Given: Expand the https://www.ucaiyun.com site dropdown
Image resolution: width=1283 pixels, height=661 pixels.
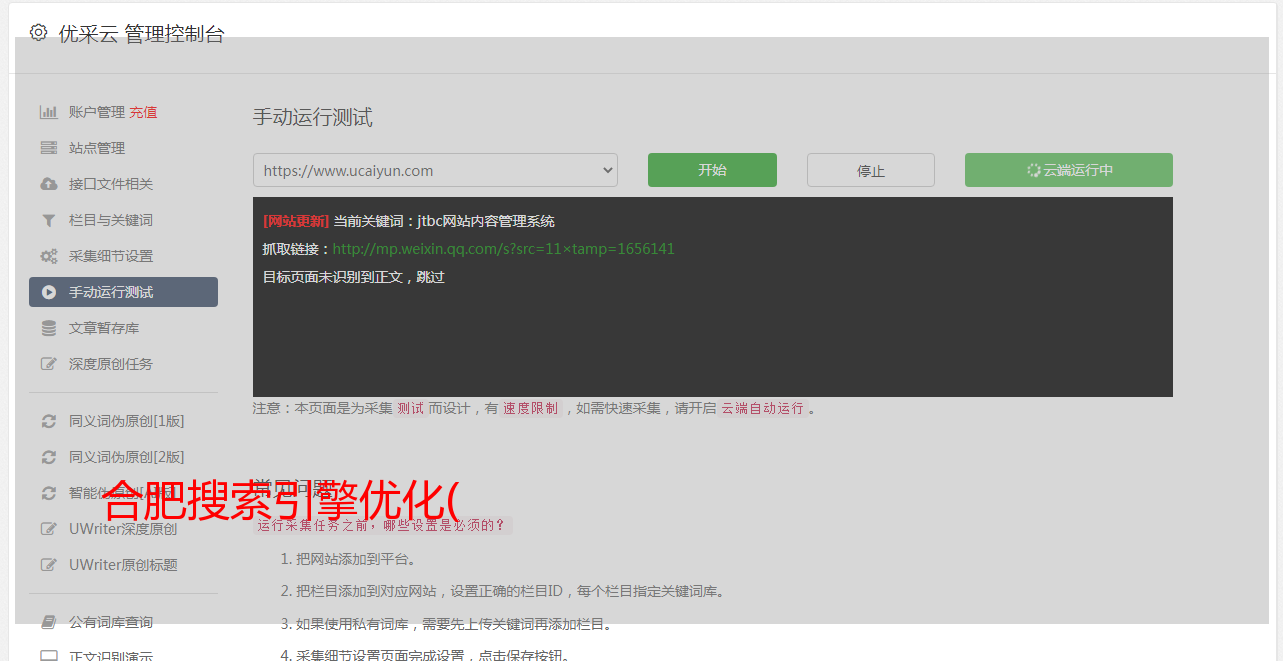Looking at the screenshot, I should [x=435, y=170].
